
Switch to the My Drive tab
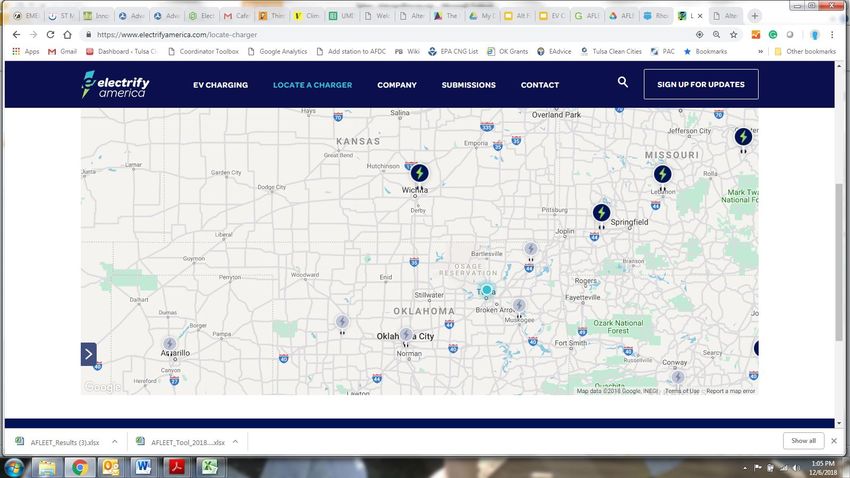click(482, 16)
